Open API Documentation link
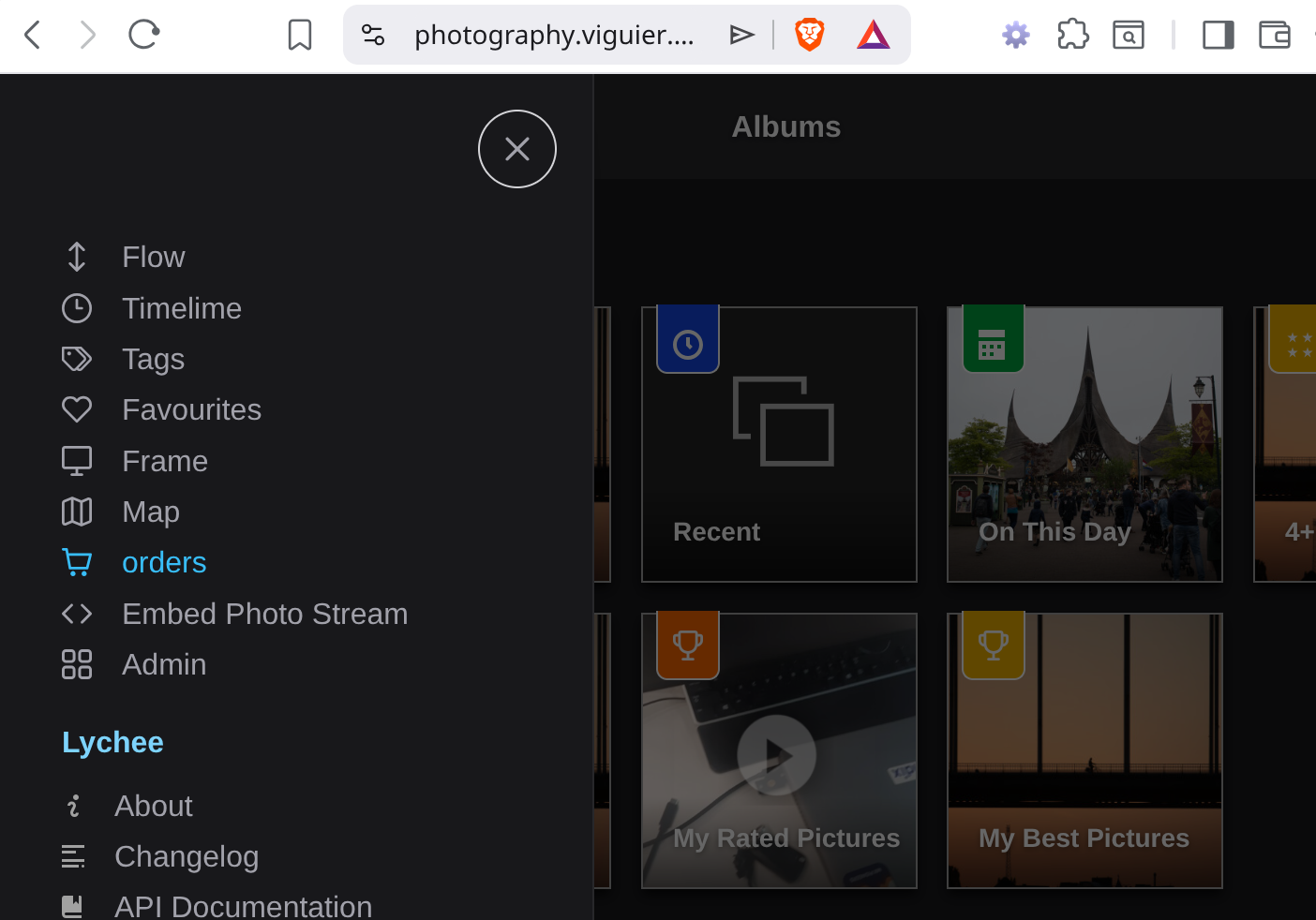The image size is (1316, 920). pos(244,906)
